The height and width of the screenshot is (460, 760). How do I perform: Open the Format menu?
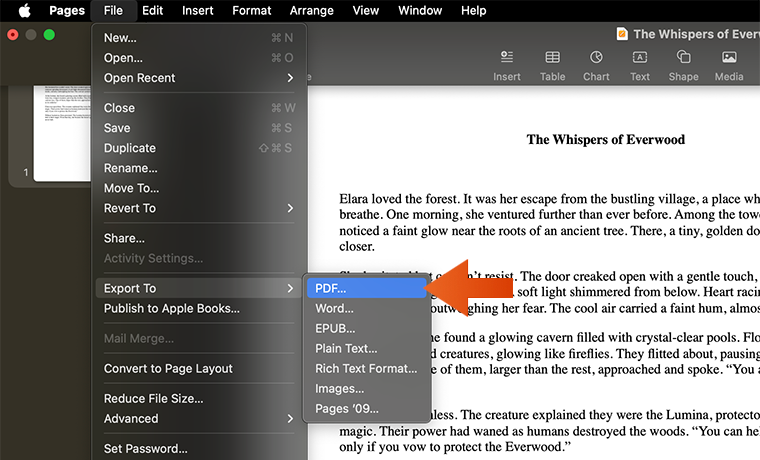[252, 10]
